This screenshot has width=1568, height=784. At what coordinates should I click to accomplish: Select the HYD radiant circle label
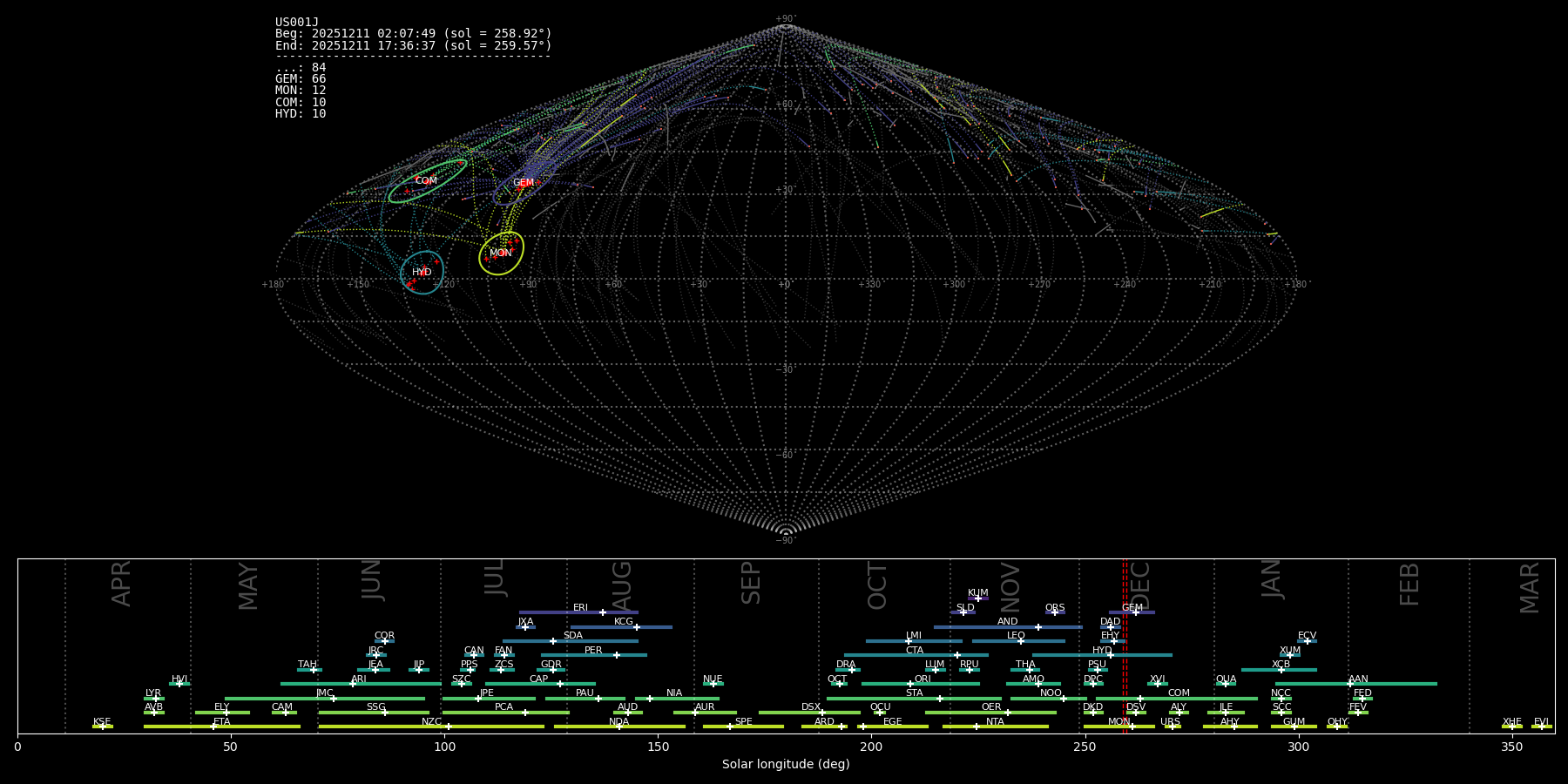[x=422, y=273]
